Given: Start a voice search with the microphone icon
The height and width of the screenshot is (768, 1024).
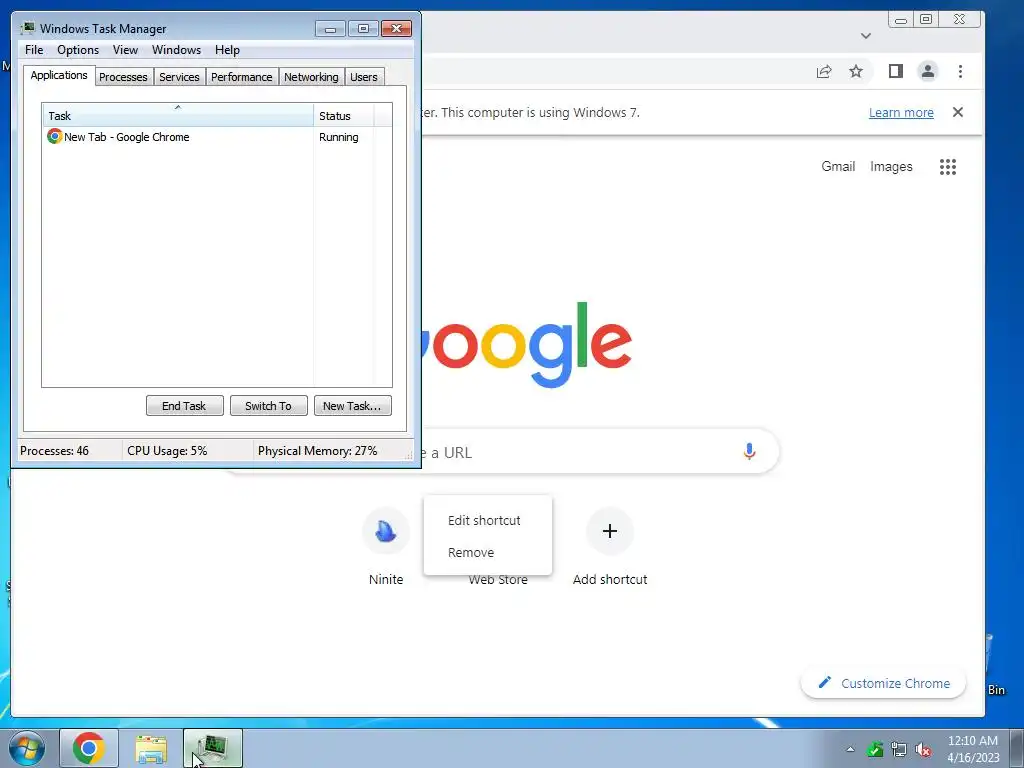Looking at the screenshot, I should pyautogui.click(x=749, y=451).
